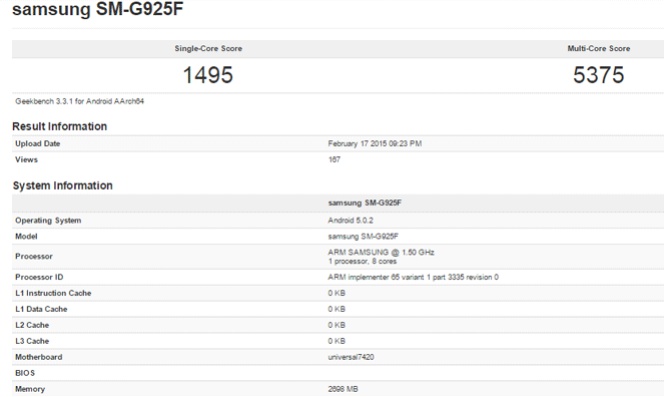
Task: Select the L3 Cache '0 KB' value
Action: 337,341
